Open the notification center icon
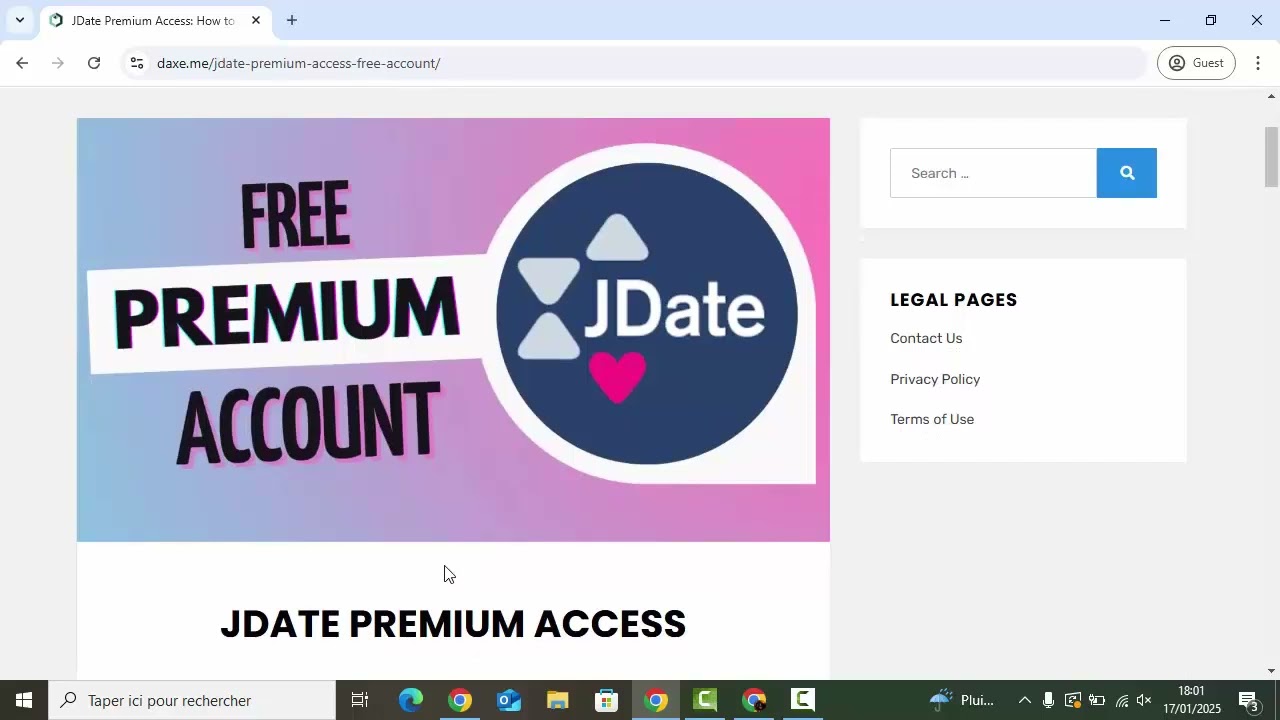The image size is (1280, 720). tap(1249, 700)
